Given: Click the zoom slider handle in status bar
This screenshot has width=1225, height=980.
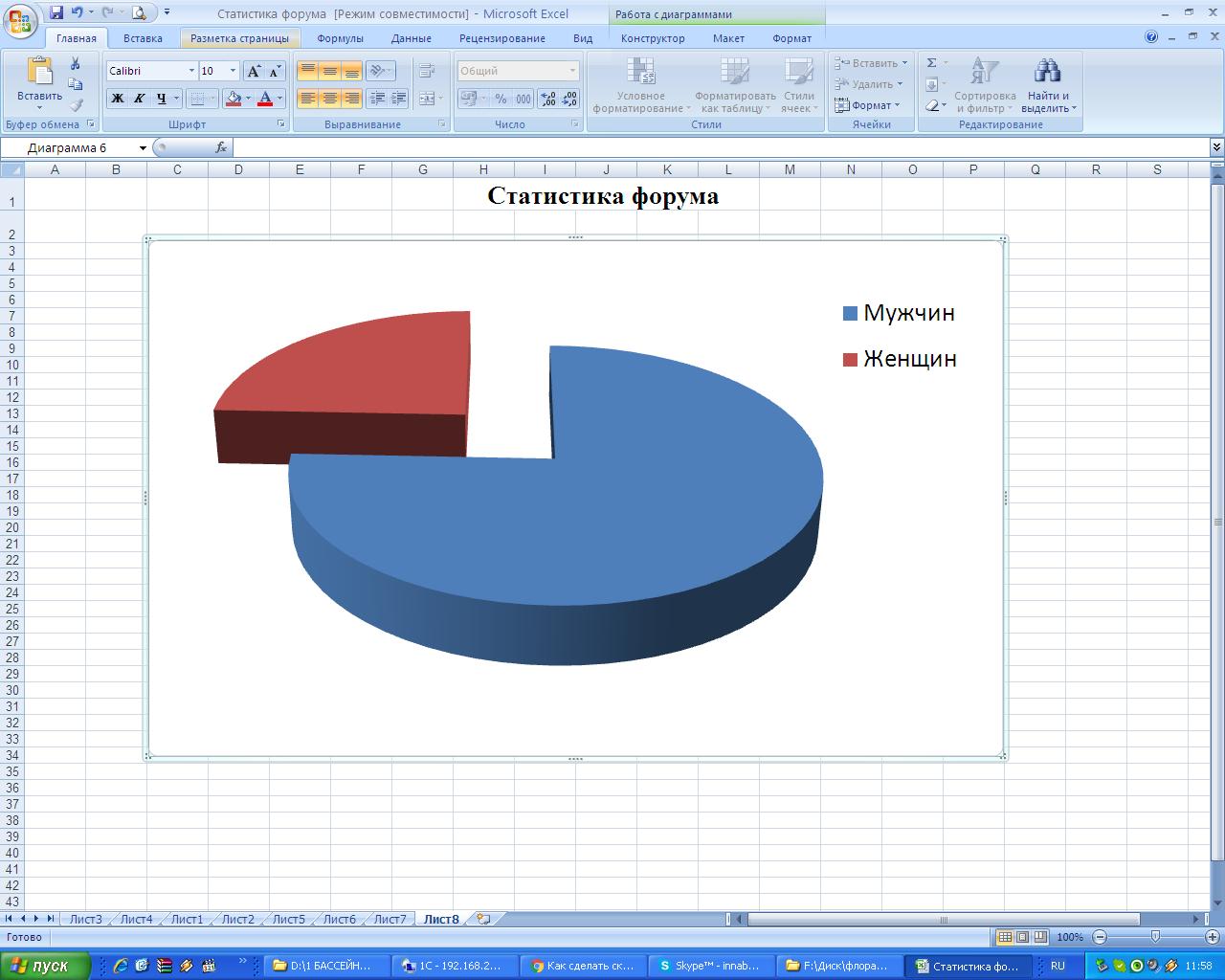Looking at the screenshot, I should 1155,937.
